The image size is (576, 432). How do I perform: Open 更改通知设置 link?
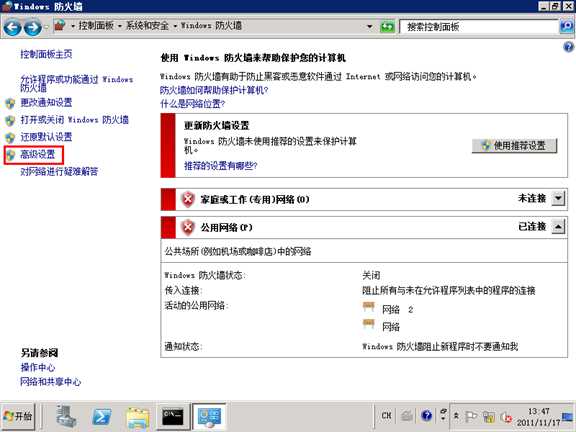pyautogui.click(x=46, y=103)
